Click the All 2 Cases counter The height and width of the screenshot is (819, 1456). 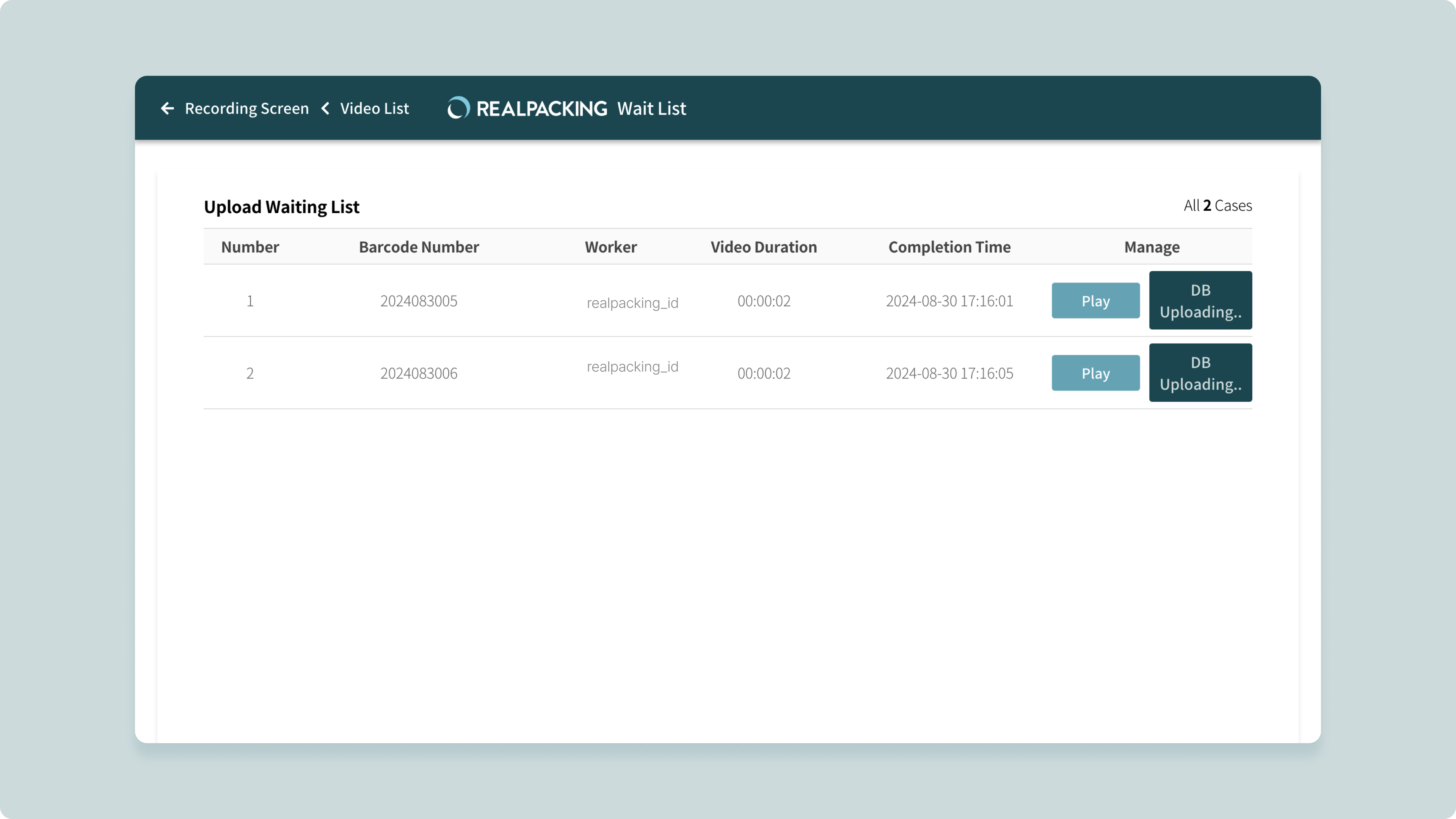coord(1218,206)
